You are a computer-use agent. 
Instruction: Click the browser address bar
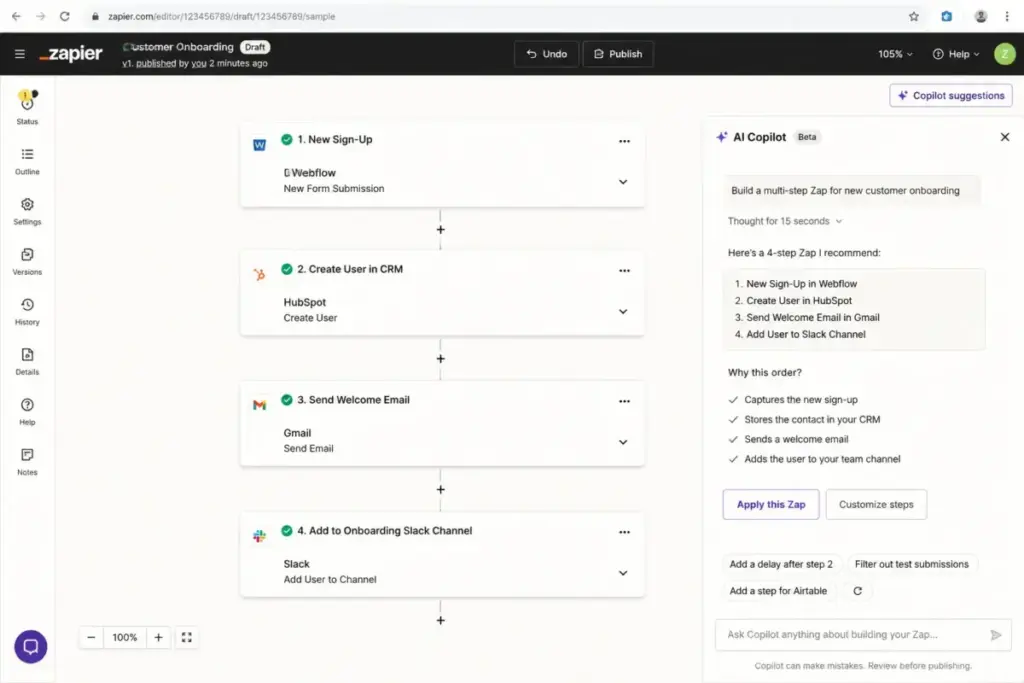pyautogui.click(x=496, y=16)
